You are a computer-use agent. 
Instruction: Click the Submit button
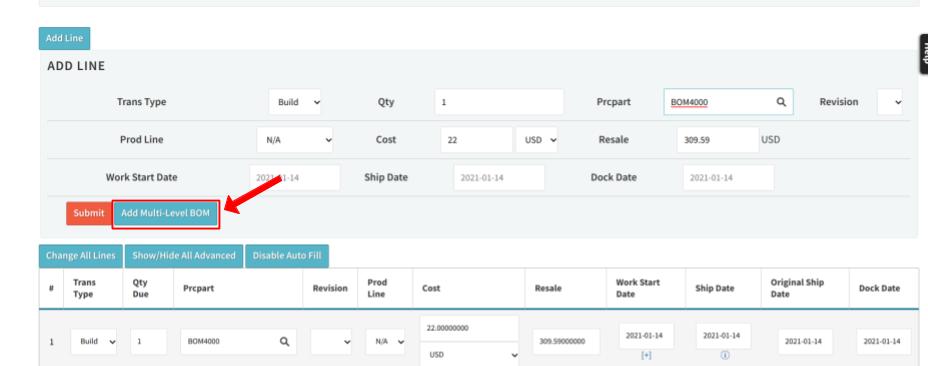(x=89, y=213)
